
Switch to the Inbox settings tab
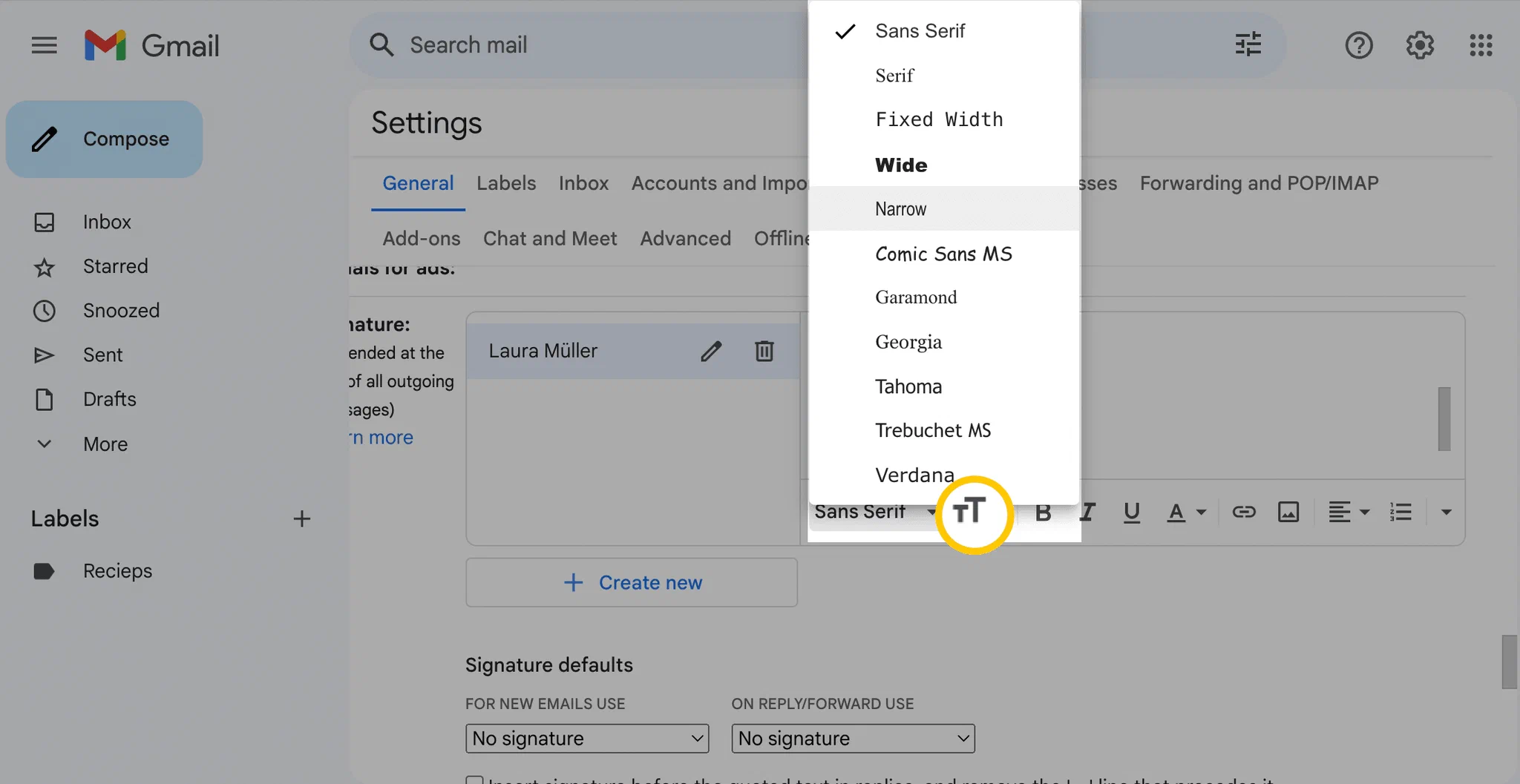coord(583,183)
